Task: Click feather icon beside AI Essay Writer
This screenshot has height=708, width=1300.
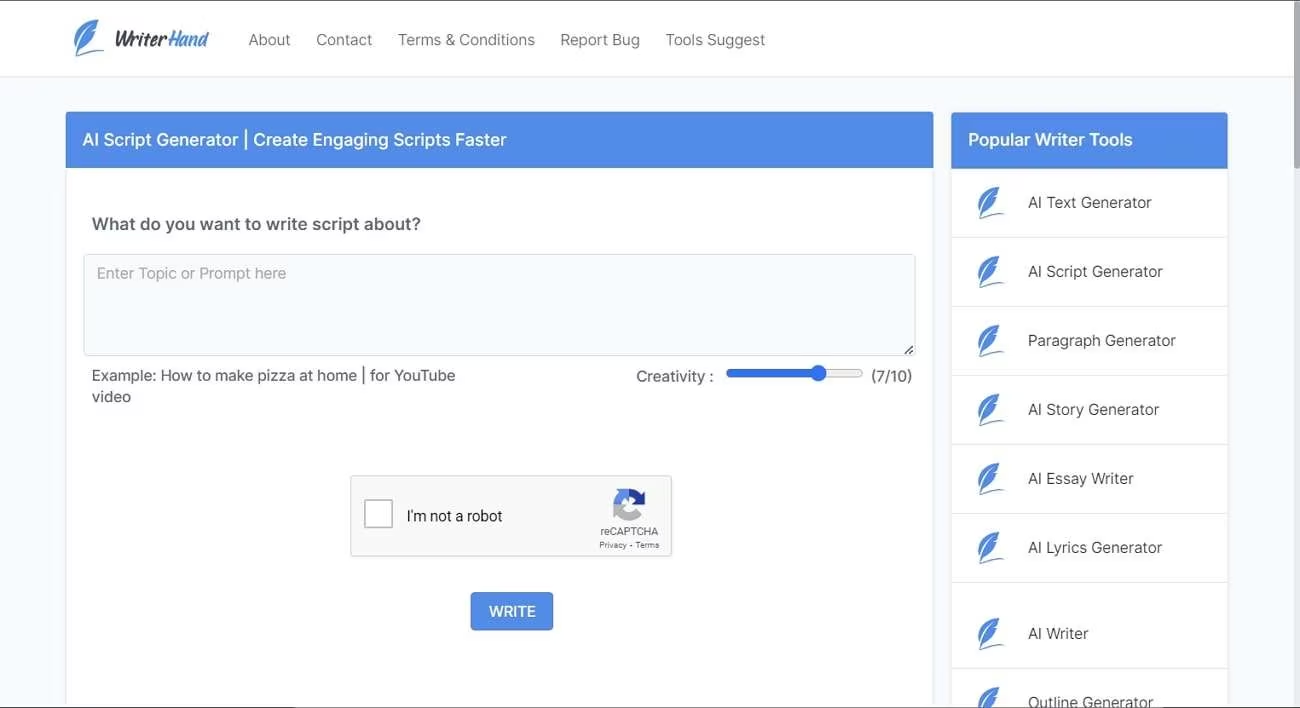Action: pyautogui.click(x=989, y=479)
